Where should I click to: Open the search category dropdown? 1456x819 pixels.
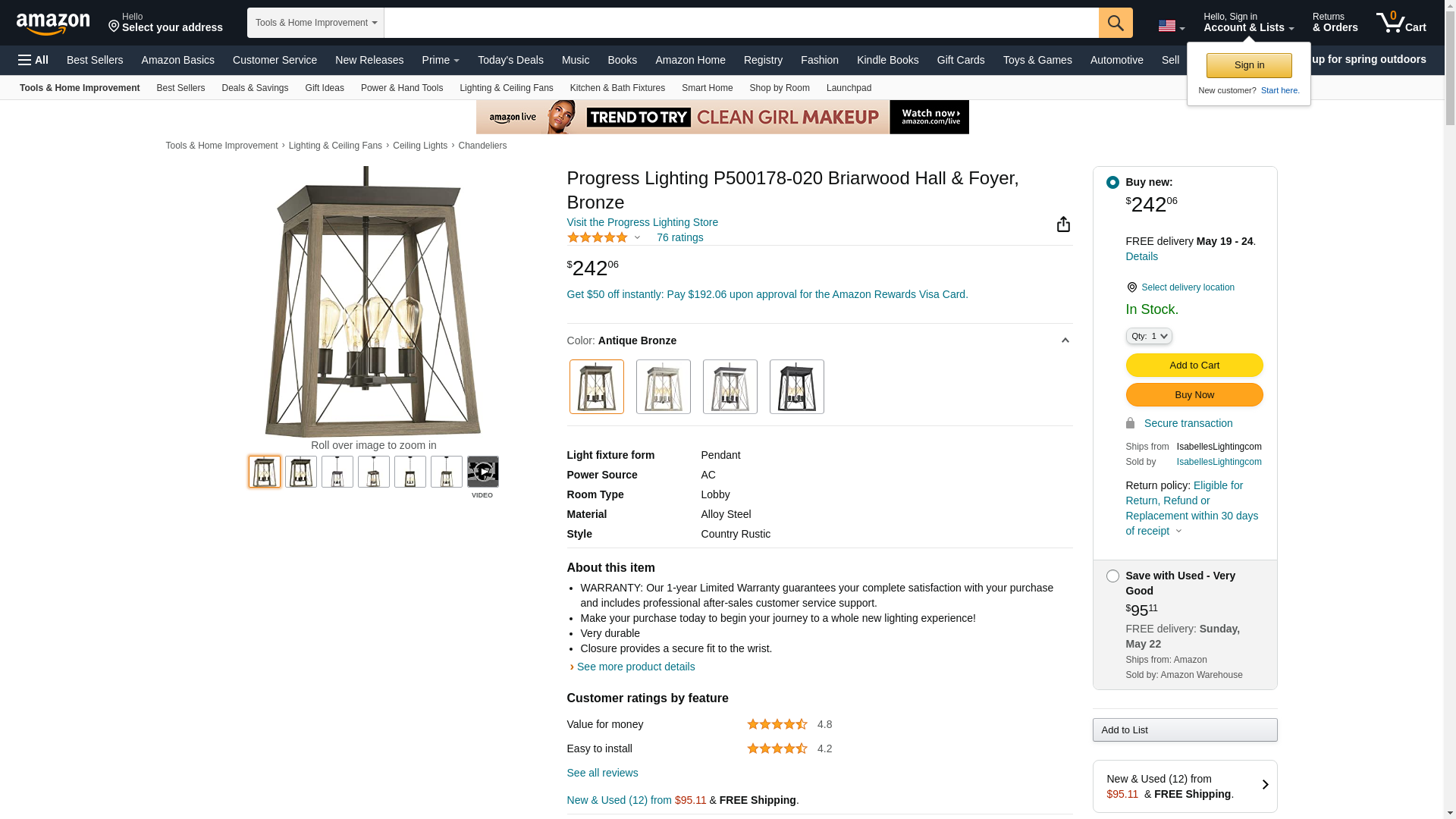click(x=315, y=23)
